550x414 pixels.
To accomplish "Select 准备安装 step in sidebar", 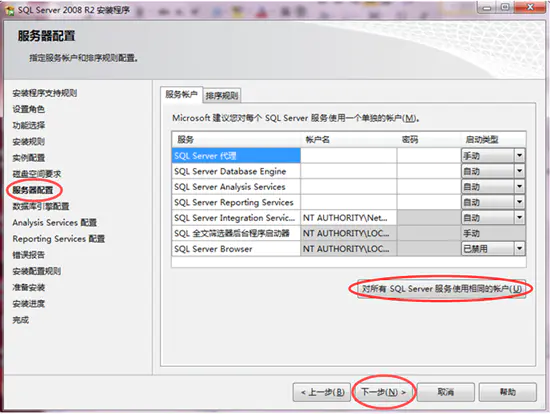I will click(x=28, y=287).
